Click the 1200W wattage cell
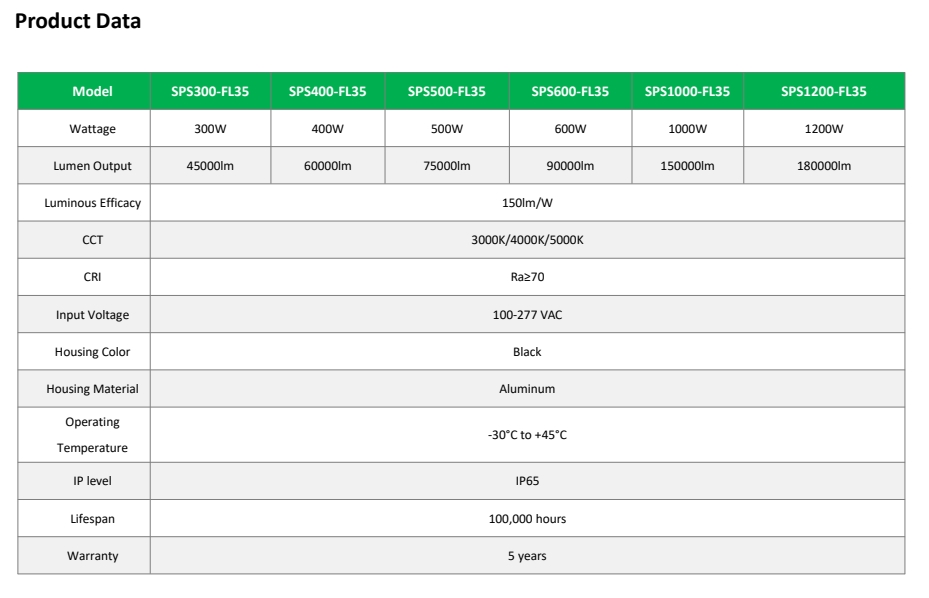The width and height of the screenshot is (929, 598). [x=824, y=129]
